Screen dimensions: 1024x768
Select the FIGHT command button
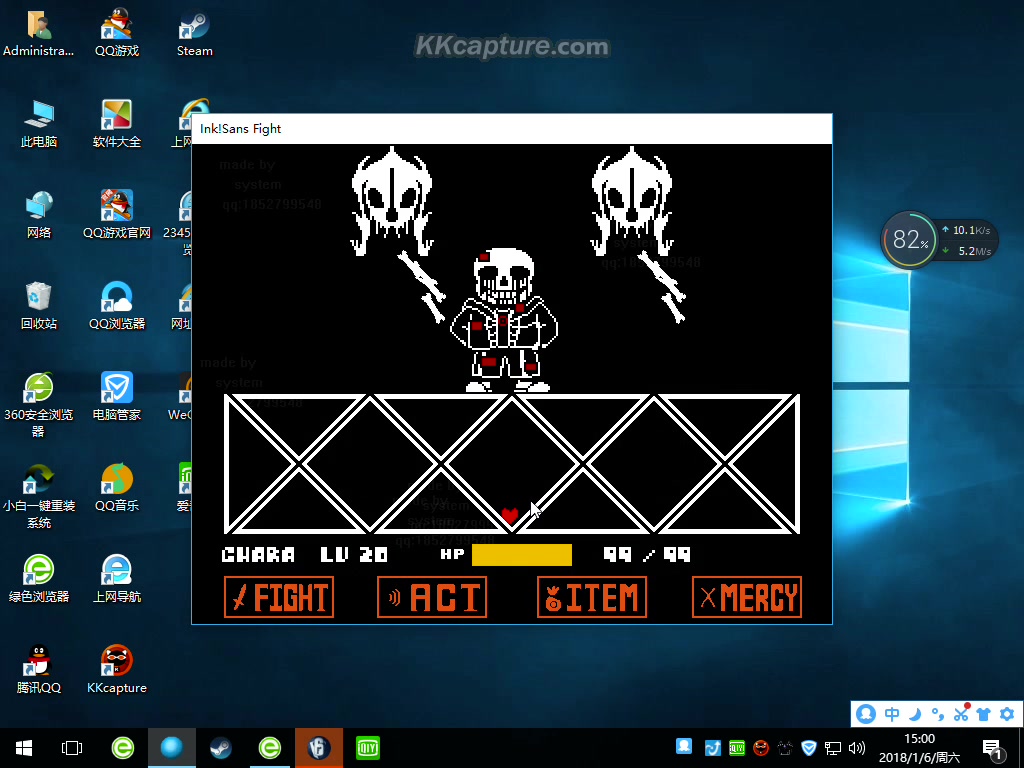click(x=279, y=597)
